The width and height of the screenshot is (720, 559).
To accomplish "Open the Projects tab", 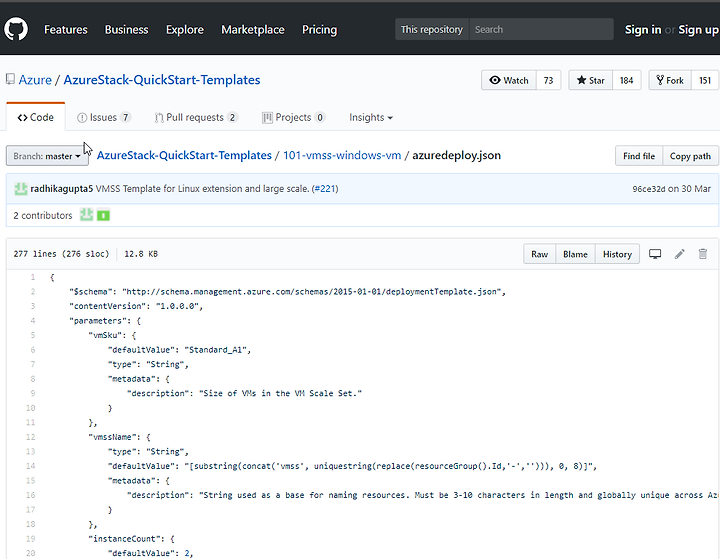I will tap(293, 118).
